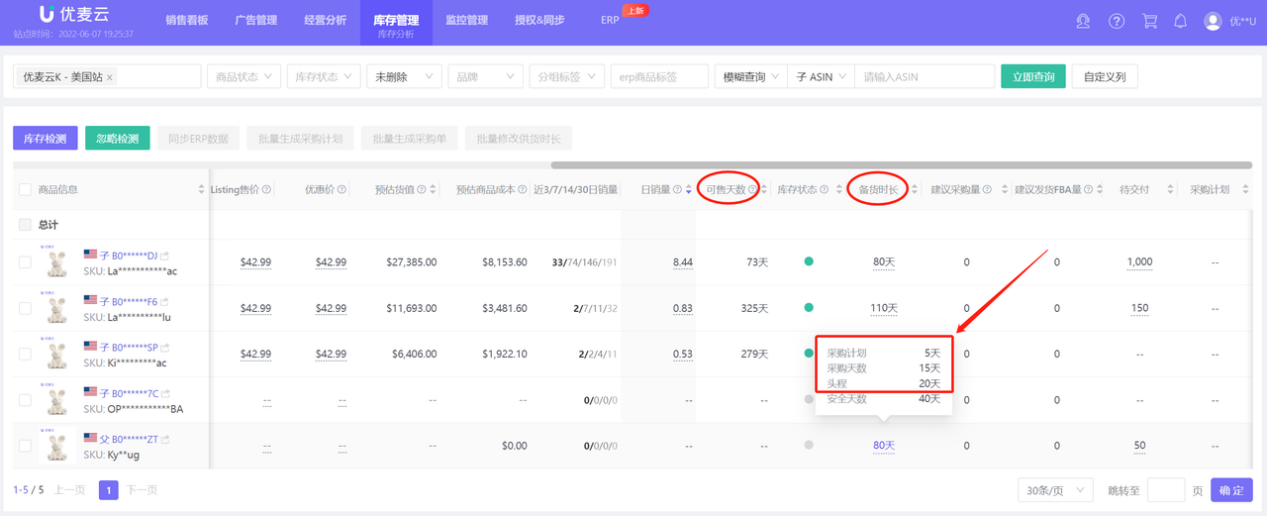Click the help icon beside 日销量

tap(677, 189)
